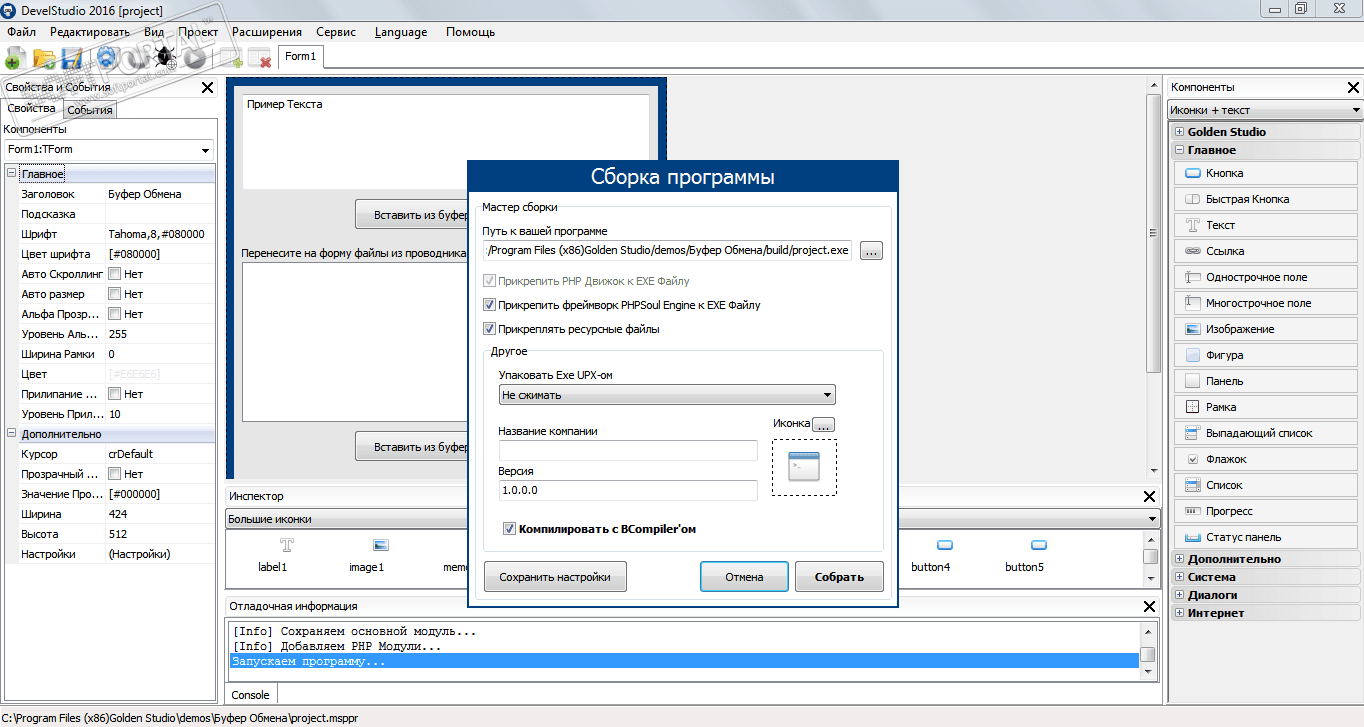Click the new project toolbar icon

(x=14, y=58)
